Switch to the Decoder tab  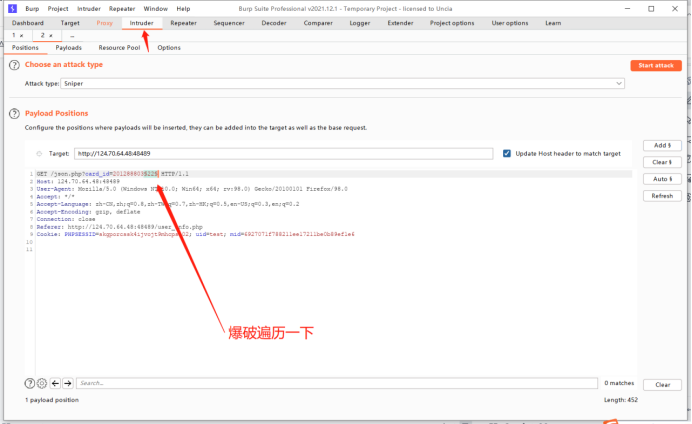[x=274, y=23]
